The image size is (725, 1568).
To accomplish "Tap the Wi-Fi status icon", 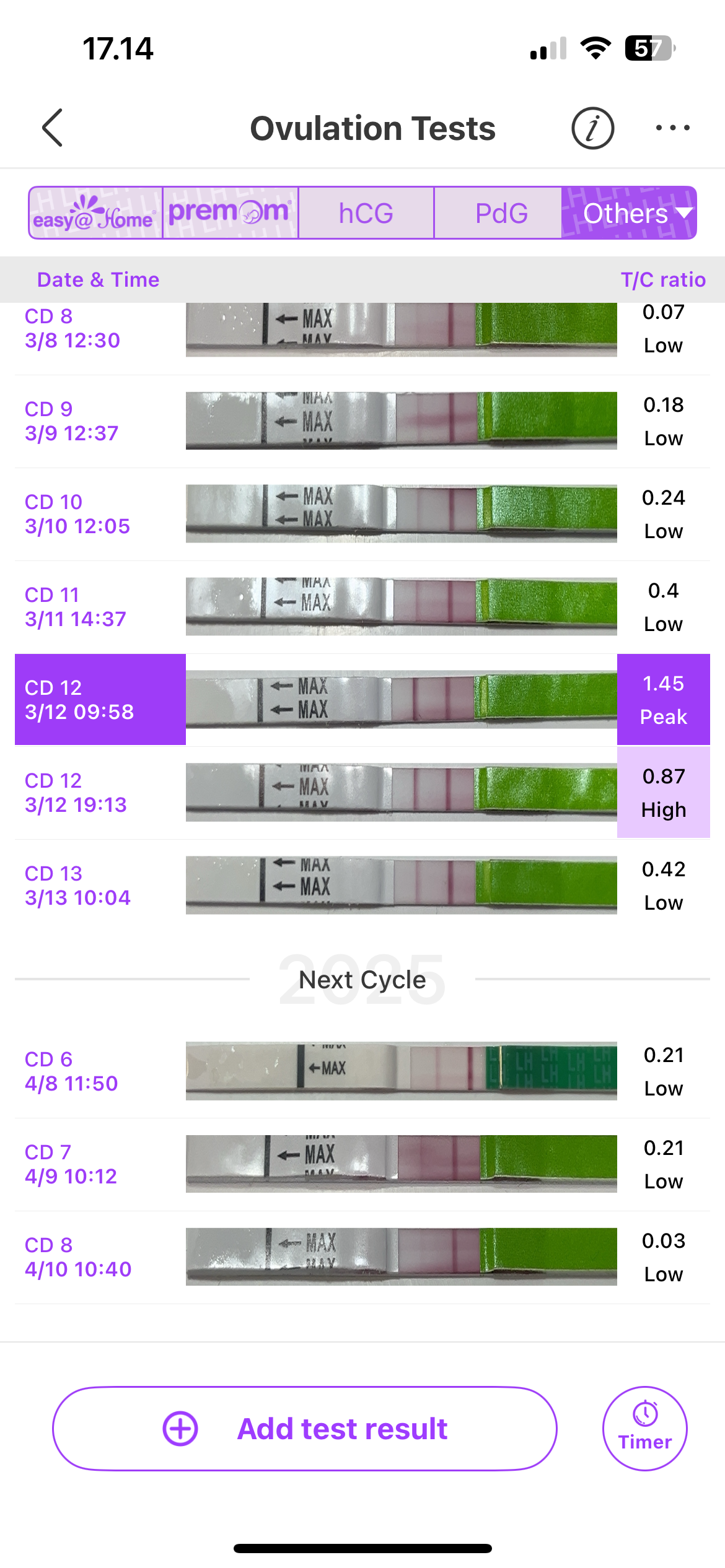I will 595,48.
